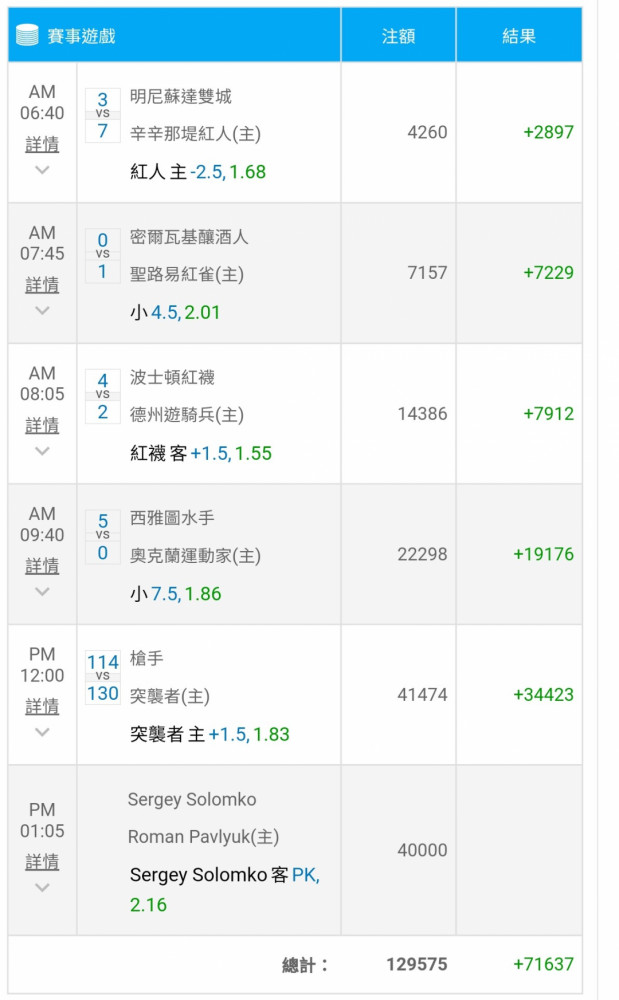Viewport: 619px width, 1000px height.
Task: Open 詳情 link for PM 01:05 game
Action: point(42,862)
